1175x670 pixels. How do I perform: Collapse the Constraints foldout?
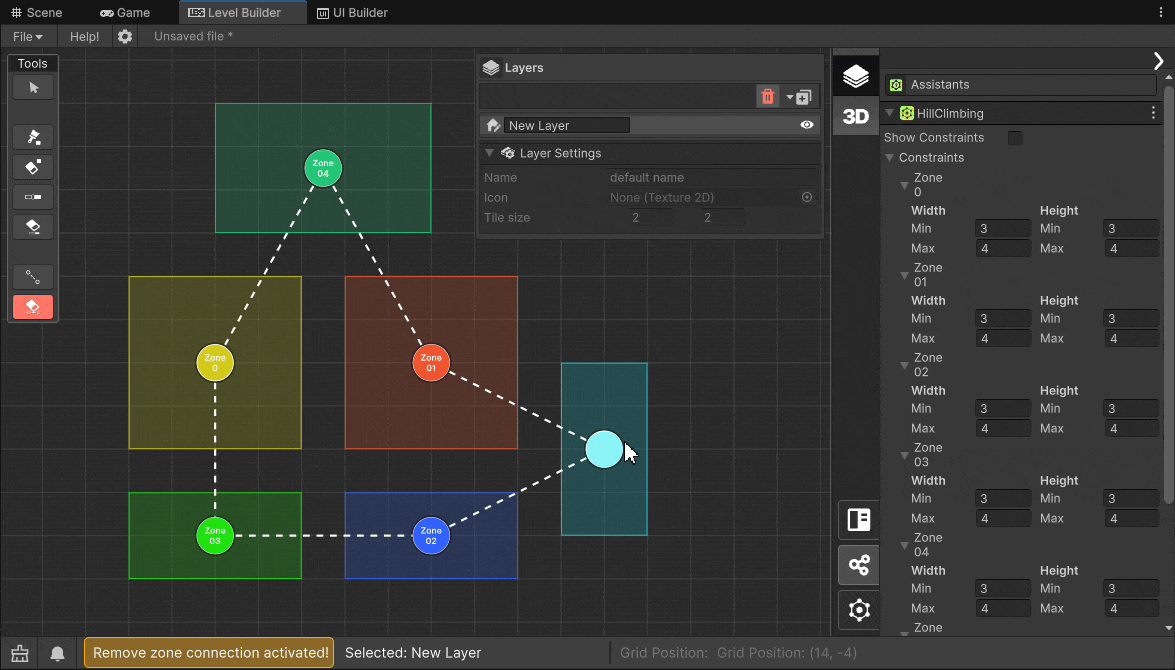(x=889, y=157)
